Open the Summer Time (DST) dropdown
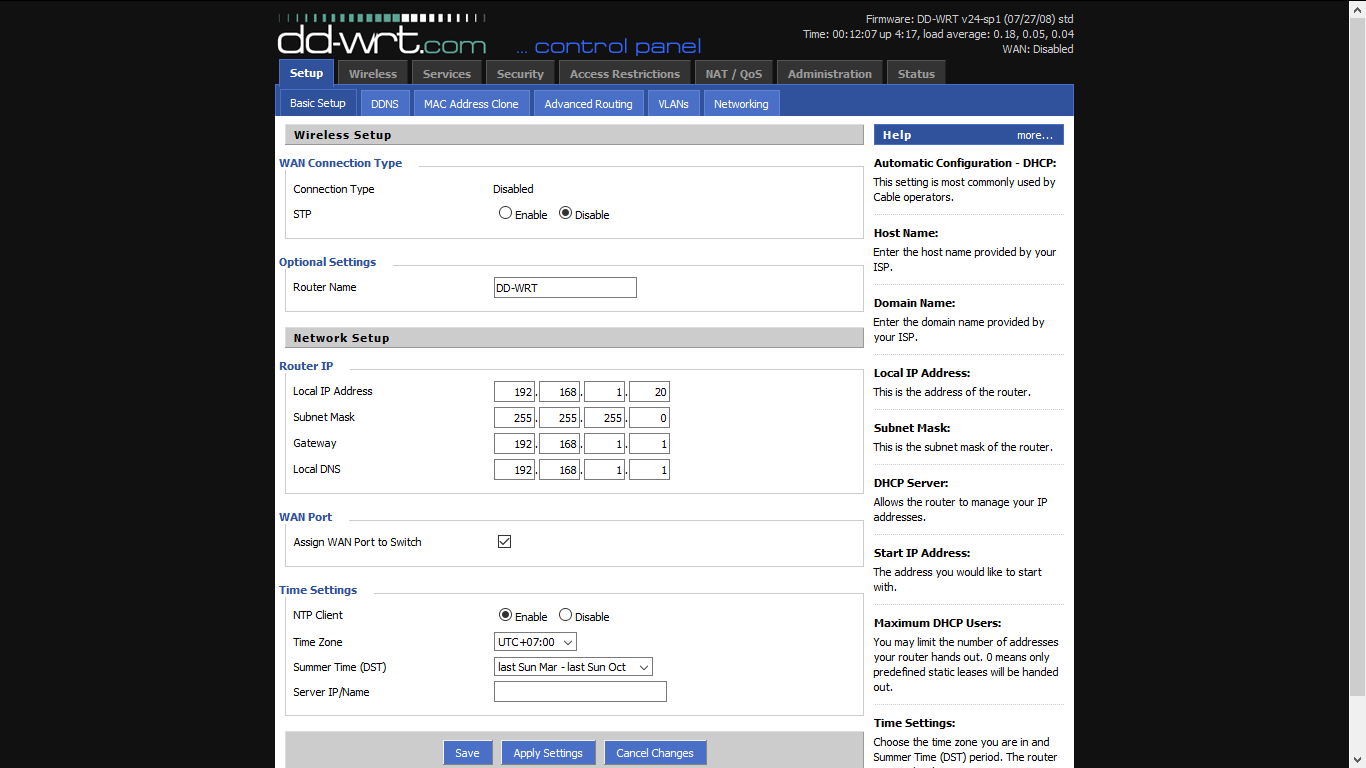Viewport: 1366px width, 768px height. [x=573, y=667]
